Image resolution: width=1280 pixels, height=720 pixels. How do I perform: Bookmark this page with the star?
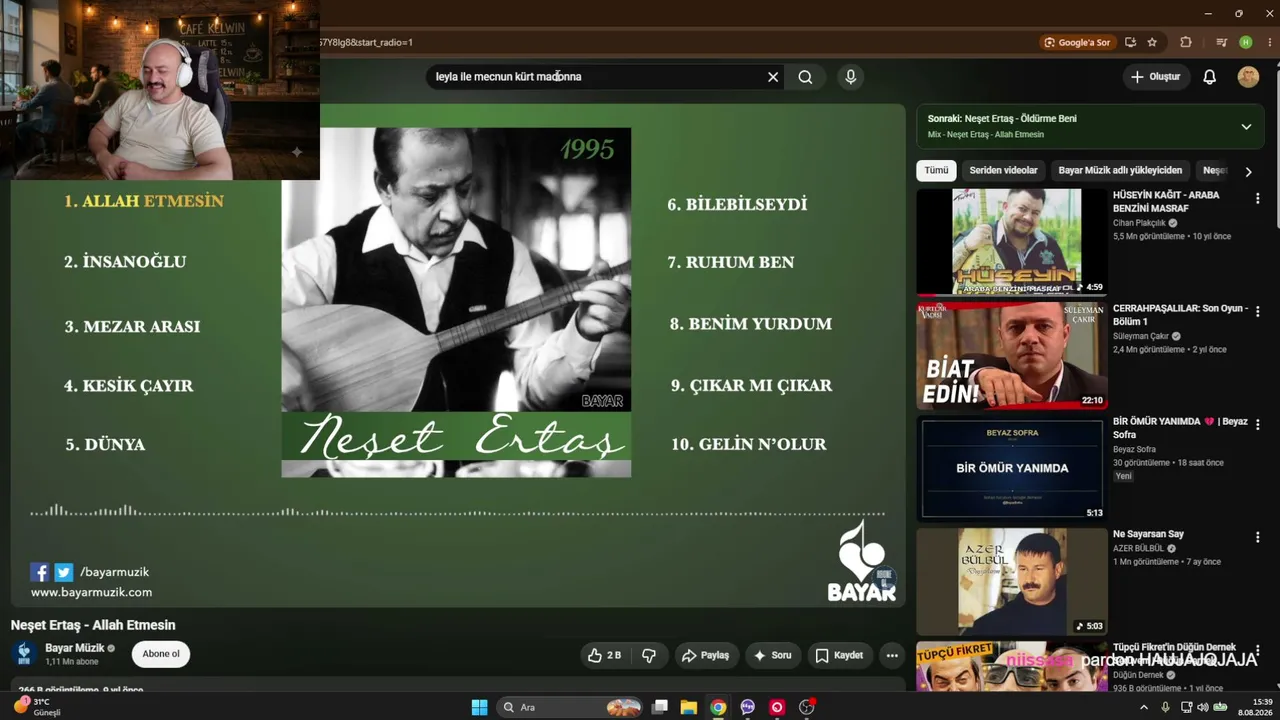coord(1152,43)
